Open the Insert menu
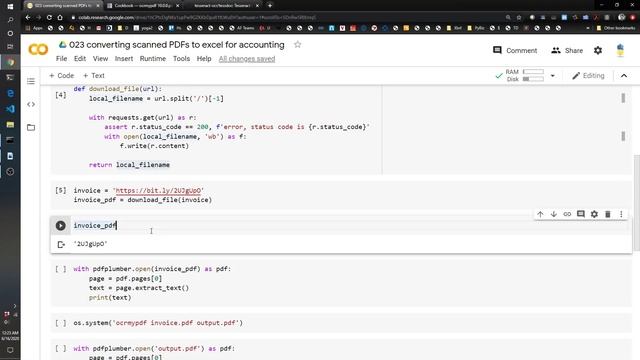This screenshot has width=640, height=360. [x=124, y=59]
